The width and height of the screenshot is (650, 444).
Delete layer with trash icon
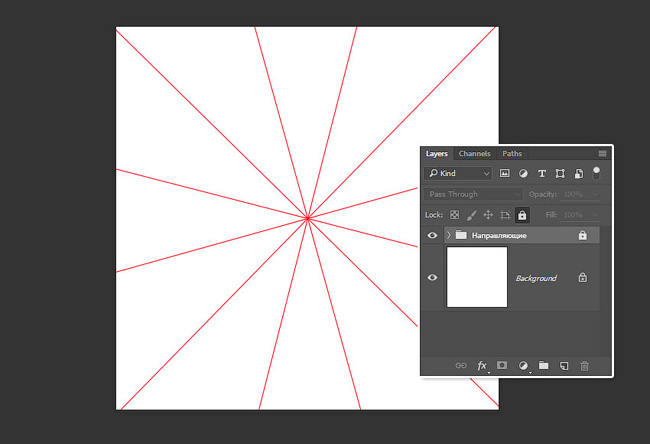(585, 366)
